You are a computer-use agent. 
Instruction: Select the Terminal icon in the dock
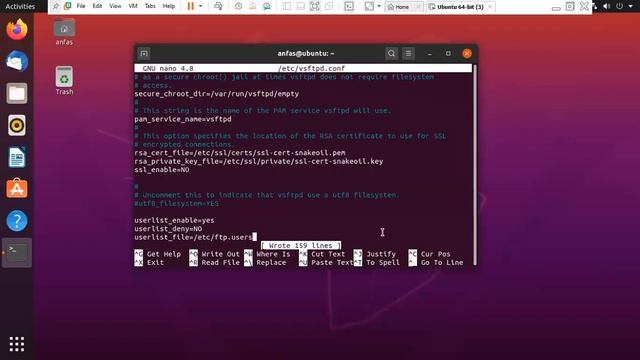17,253
